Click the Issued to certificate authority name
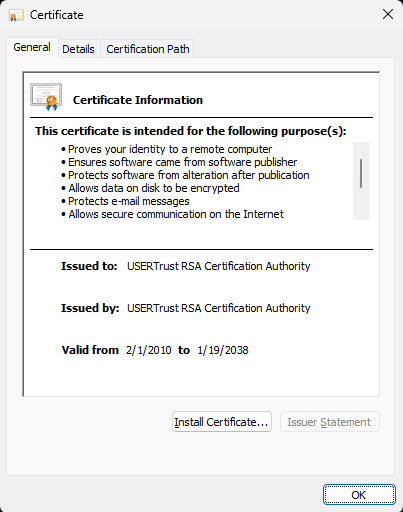 (219, 266)
